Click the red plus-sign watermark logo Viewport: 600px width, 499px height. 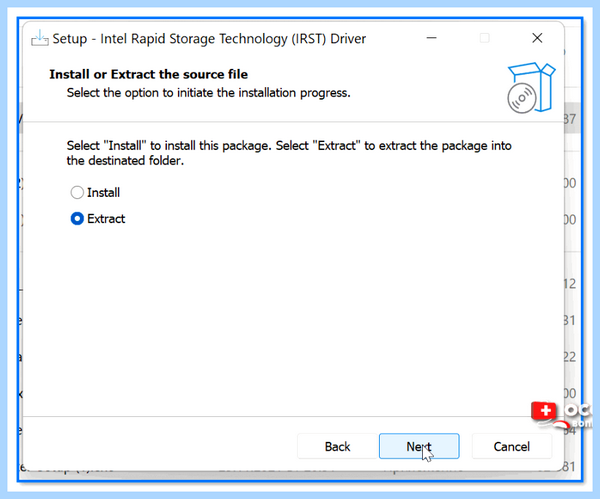[x=544, y=412]
